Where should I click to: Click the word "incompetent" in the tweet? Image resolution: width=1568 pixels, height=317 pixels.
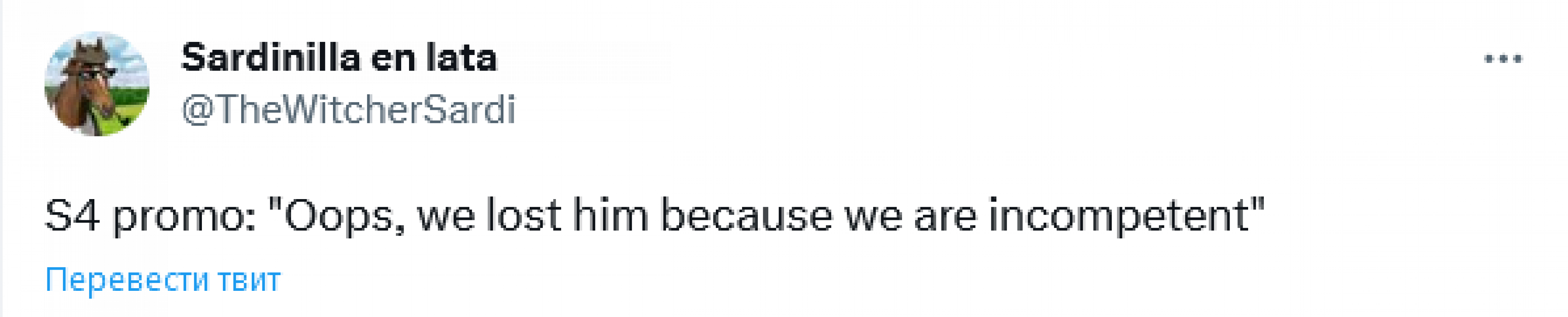1119,216
